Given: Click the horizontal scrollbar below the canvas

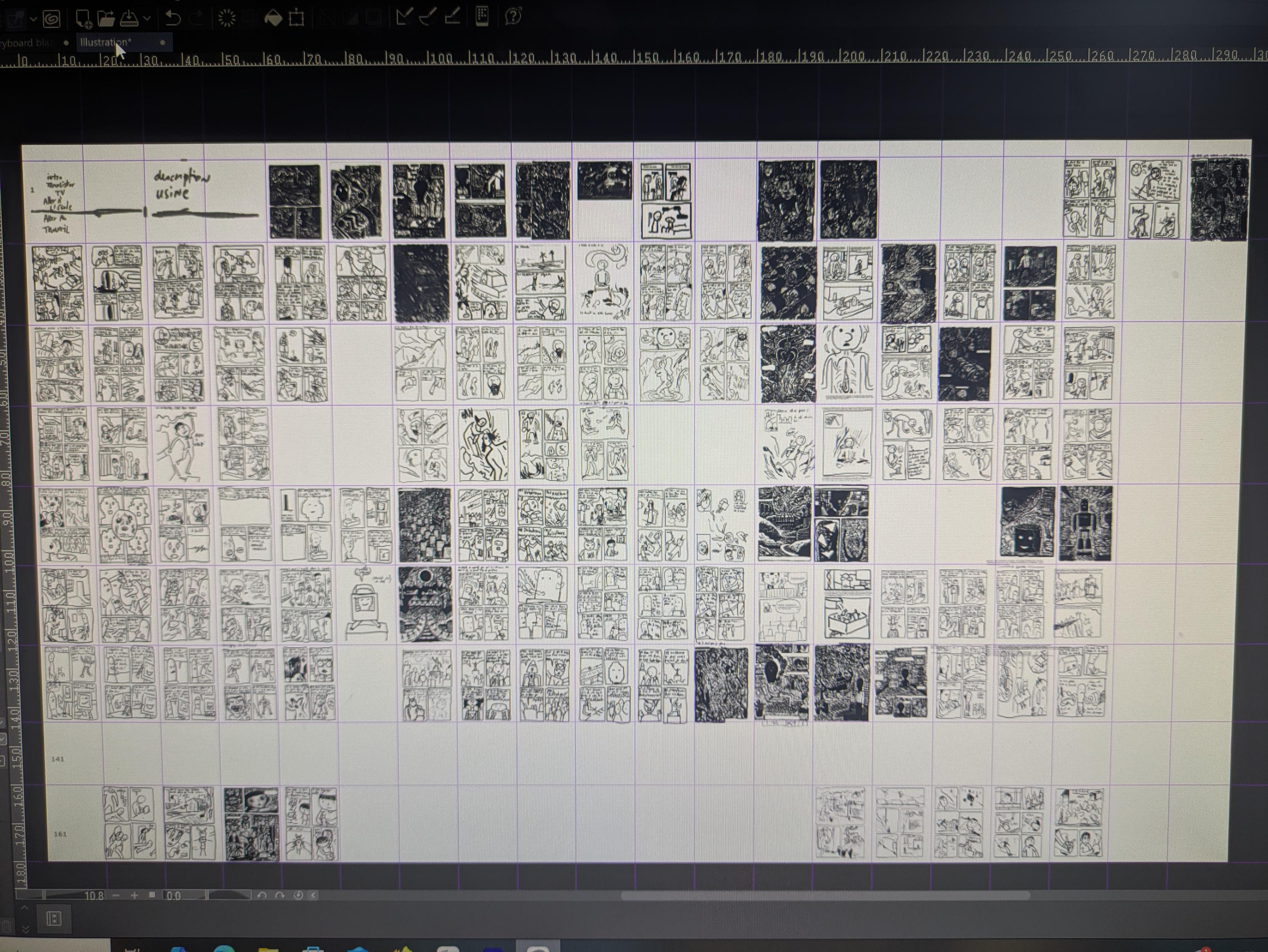Looking at the screenshot, I should [x=825, y=895].
